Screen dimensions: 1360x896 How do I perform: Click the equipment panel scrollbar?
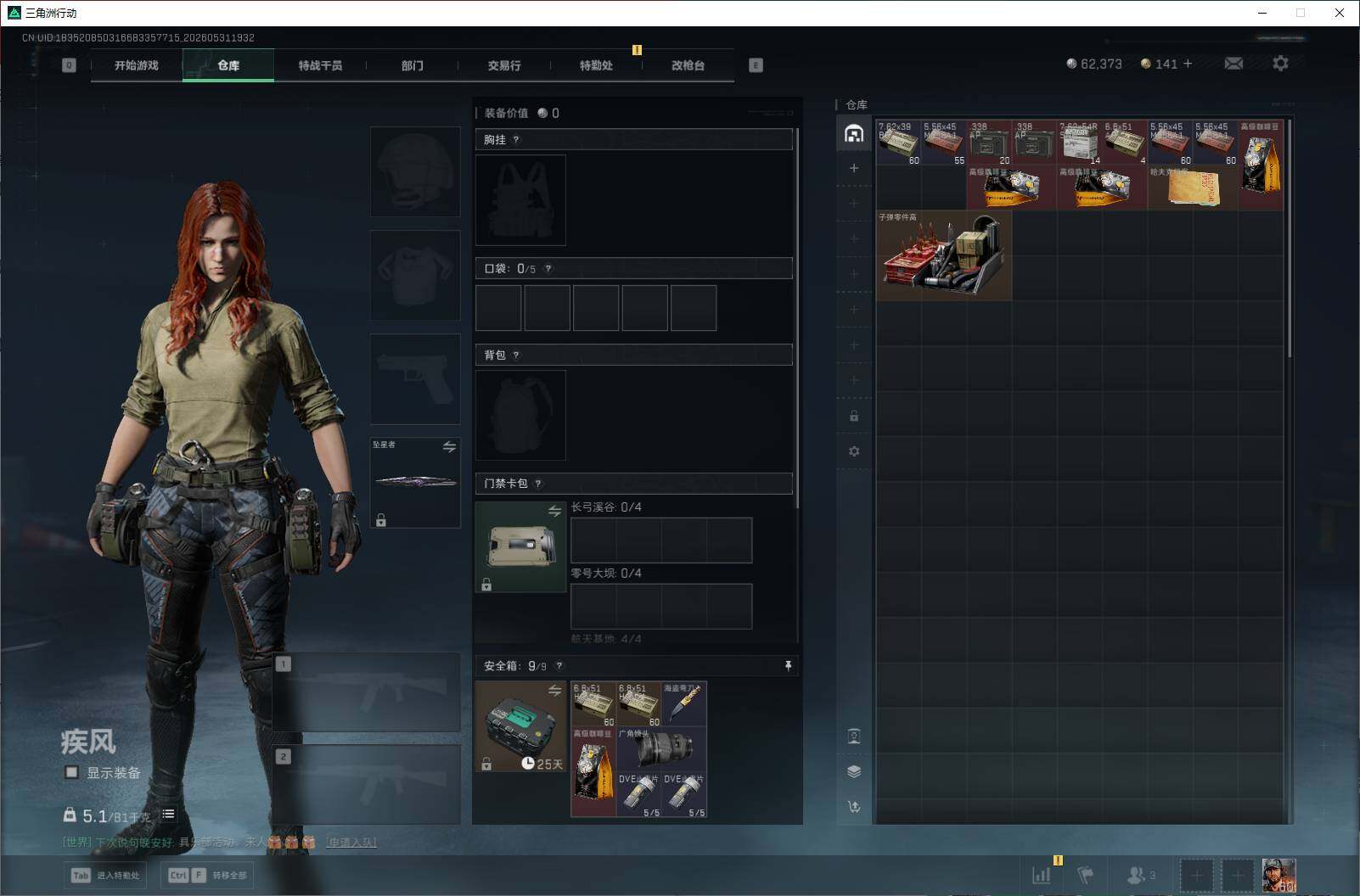797,319
